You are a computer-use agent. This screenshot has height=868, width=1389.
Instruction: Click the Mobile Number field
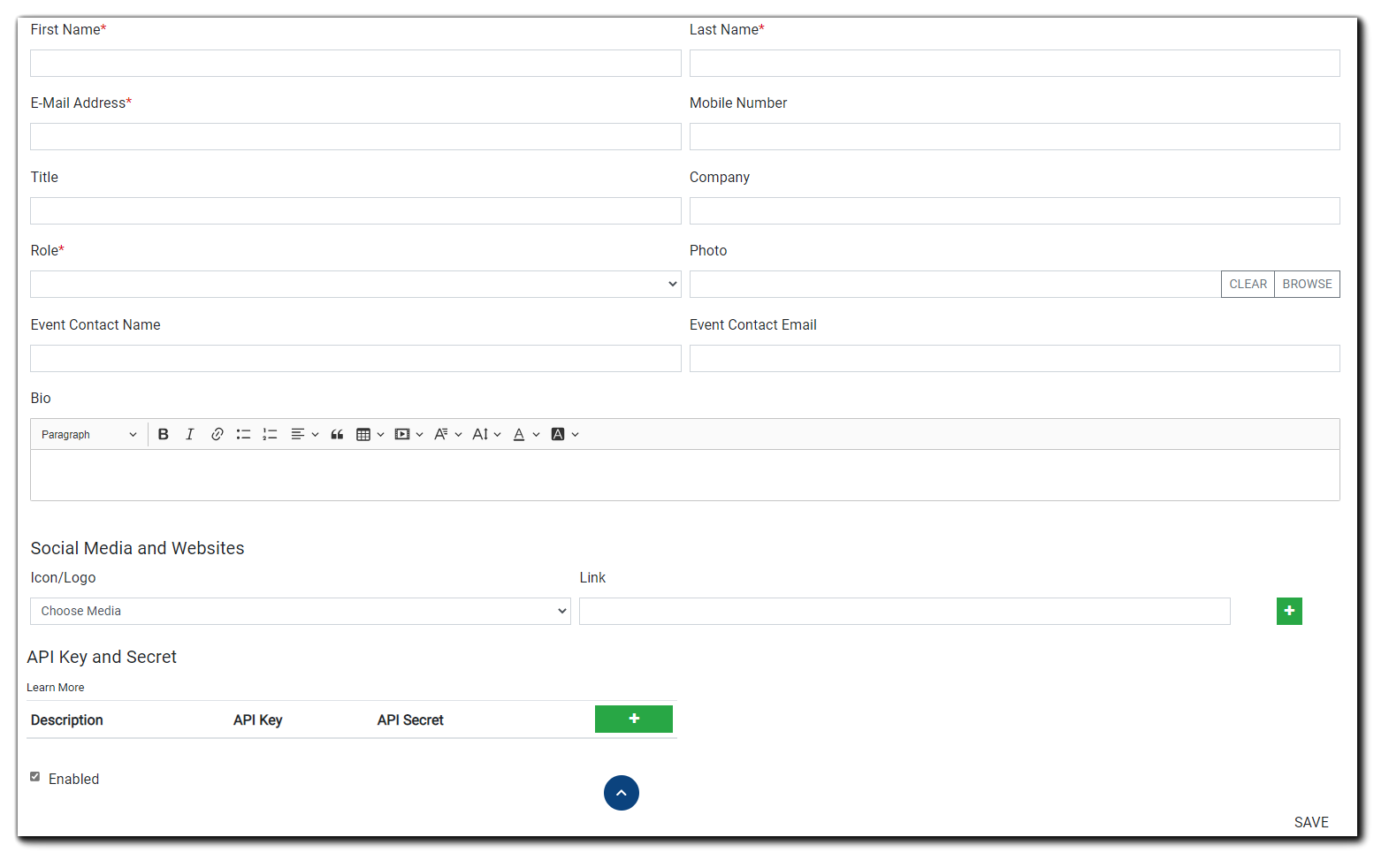pyautogui.click(x=1015, y=136)
